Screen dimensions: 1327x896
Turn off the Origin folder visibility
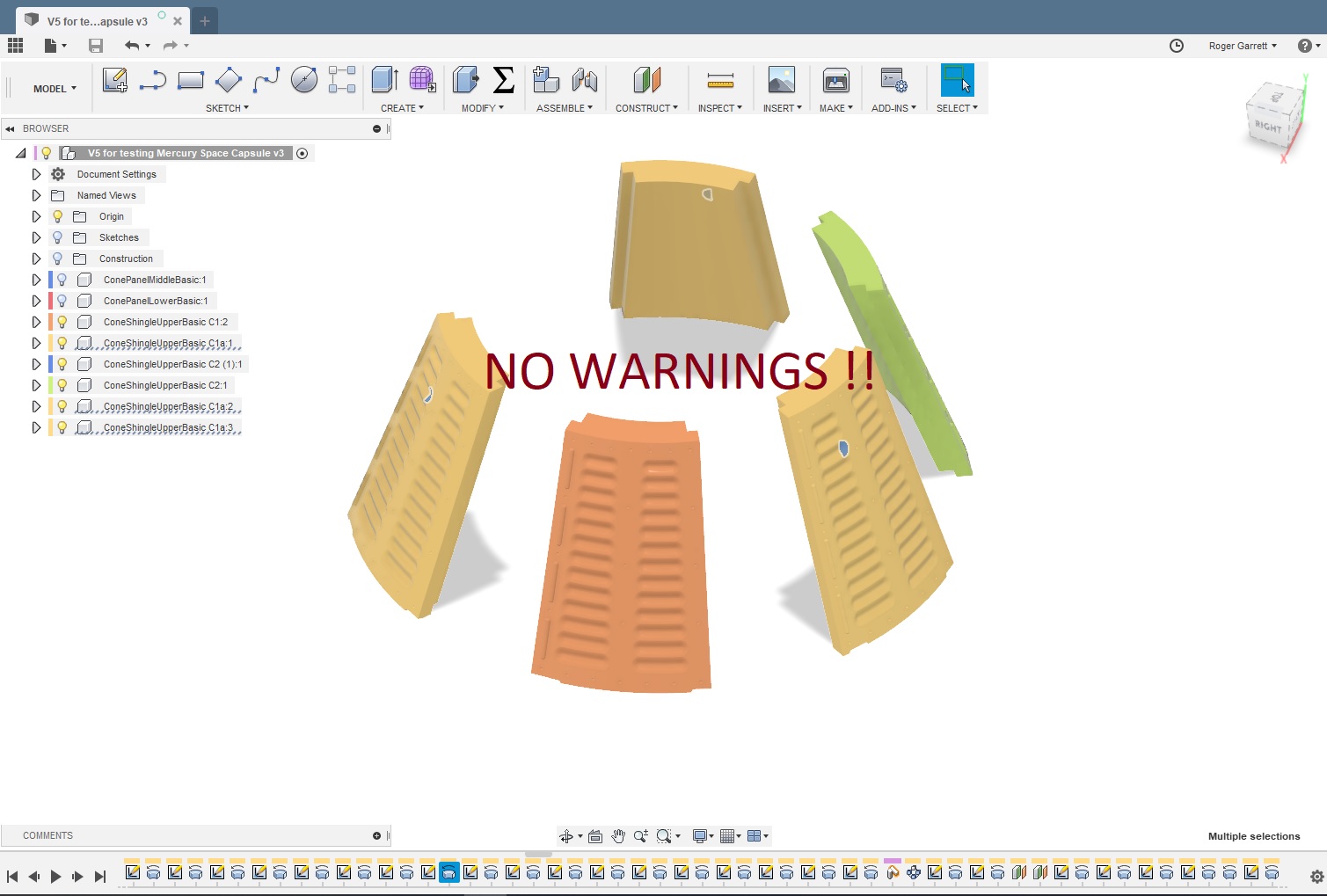click(x=56, y=216)
